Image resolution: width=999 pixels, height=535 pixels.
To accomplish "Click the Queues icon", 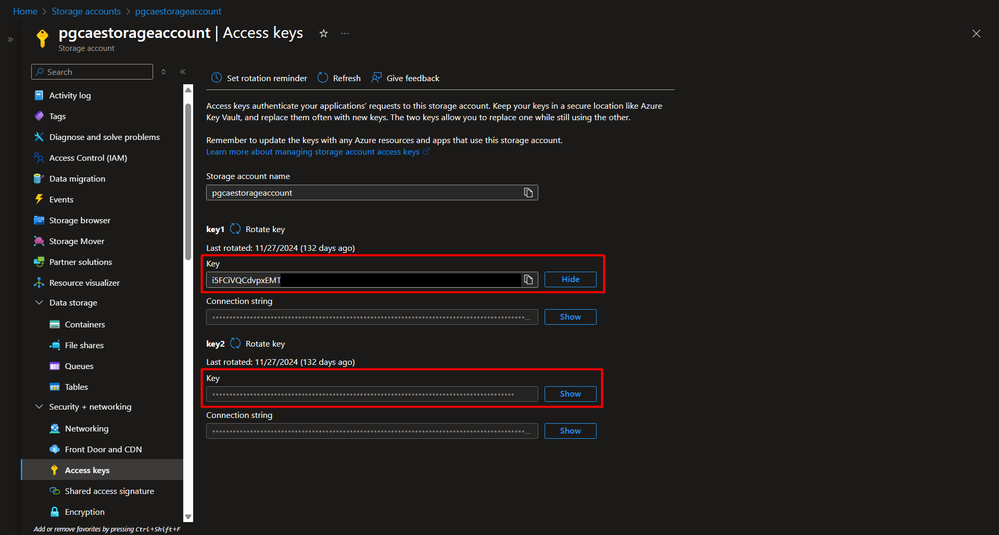I will pyautogui.click(x=54, y=366).
